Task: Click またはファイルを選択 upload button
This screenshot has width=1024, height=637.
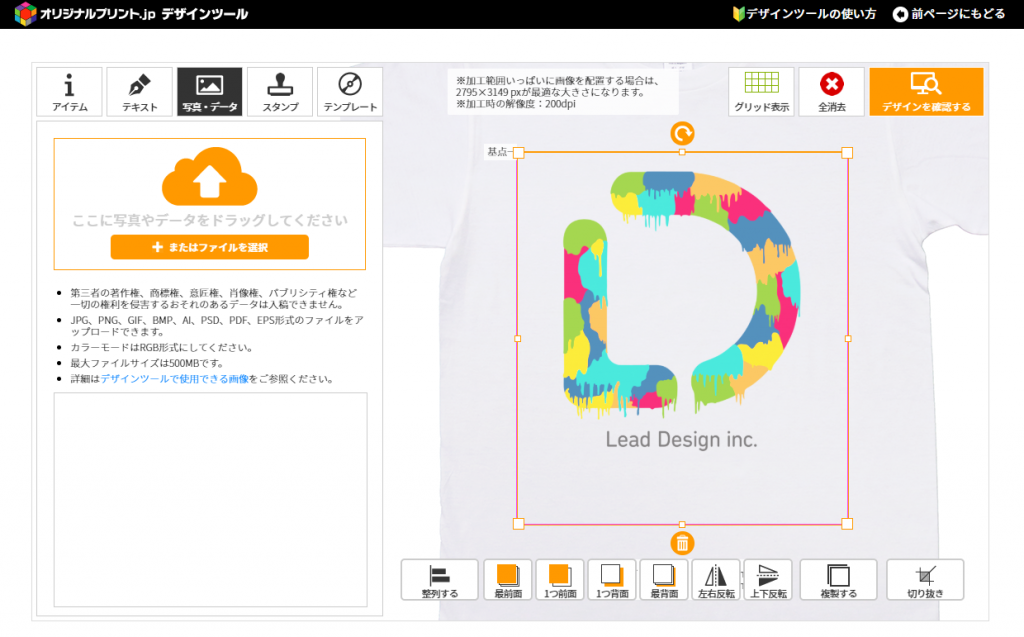Action: coord(210,247)
